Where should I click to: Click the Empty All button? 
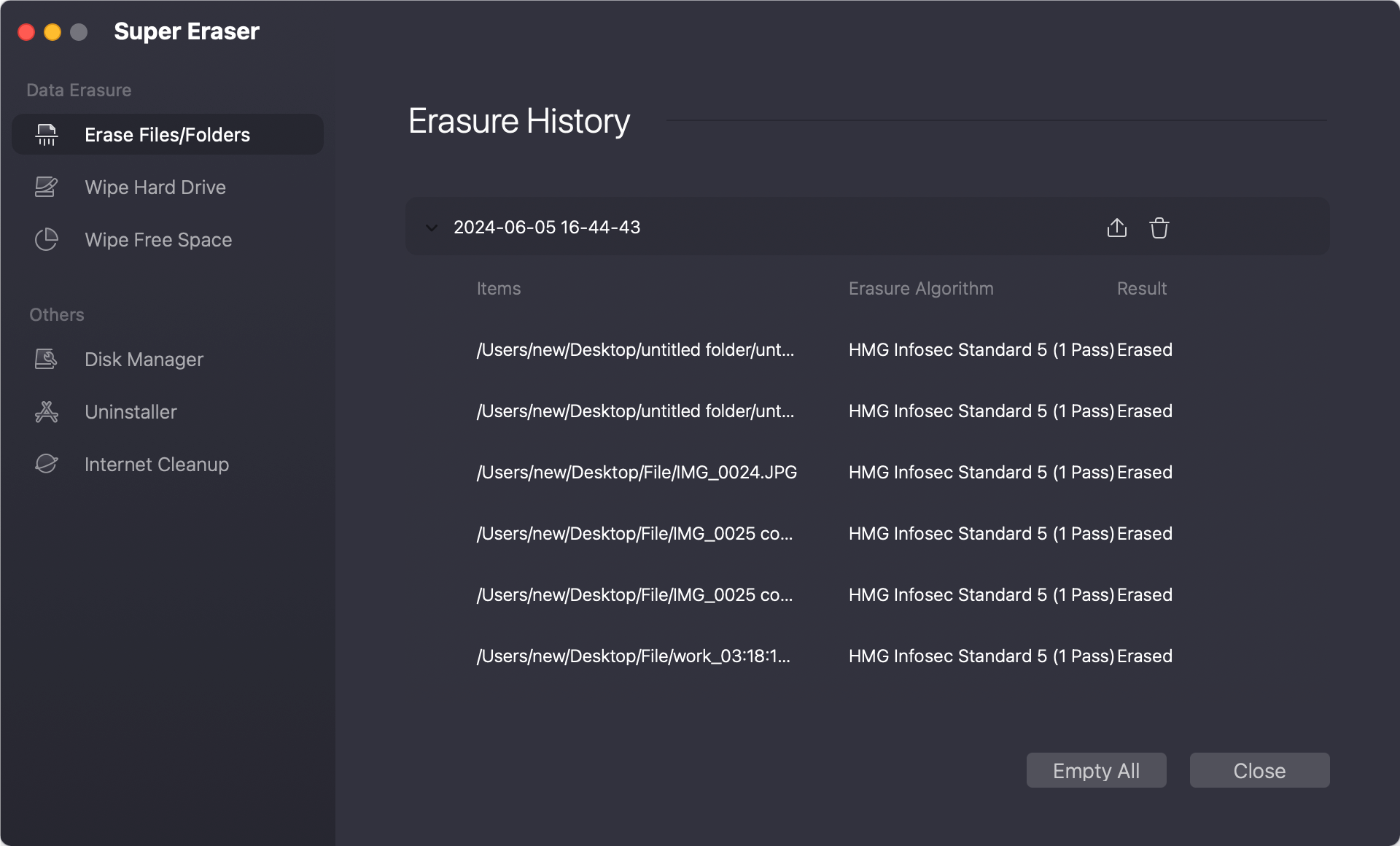tap(1096, 770)
